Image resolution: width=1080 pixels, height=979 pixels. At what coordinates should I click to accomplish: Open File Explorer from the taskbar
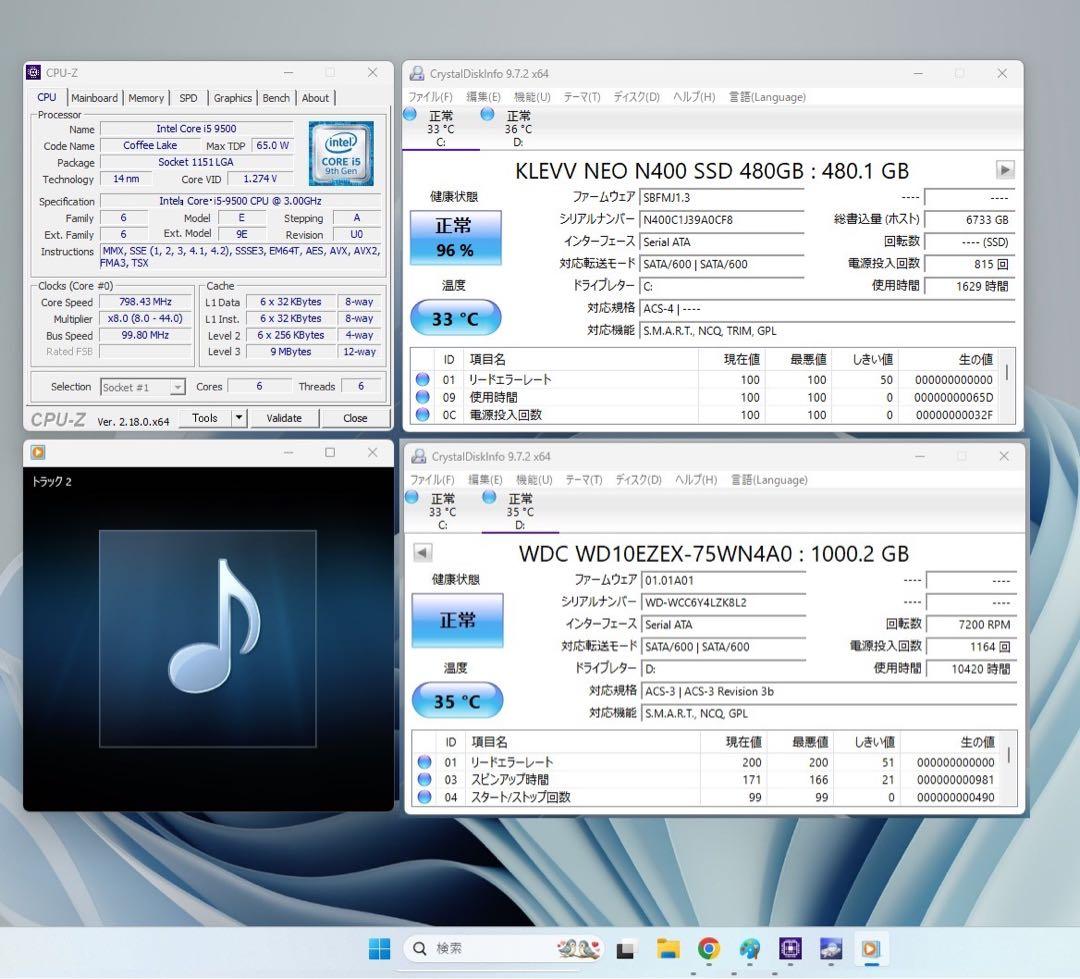pyautogui.click(x=667, y=949)
